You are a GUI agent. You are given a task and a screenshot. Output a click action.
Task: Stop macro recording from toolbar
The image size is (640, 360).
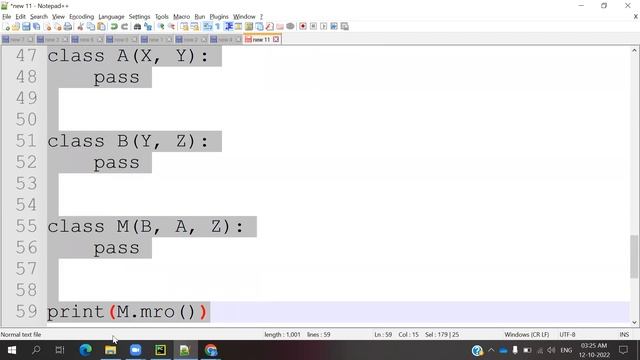(x=313, y=27)
